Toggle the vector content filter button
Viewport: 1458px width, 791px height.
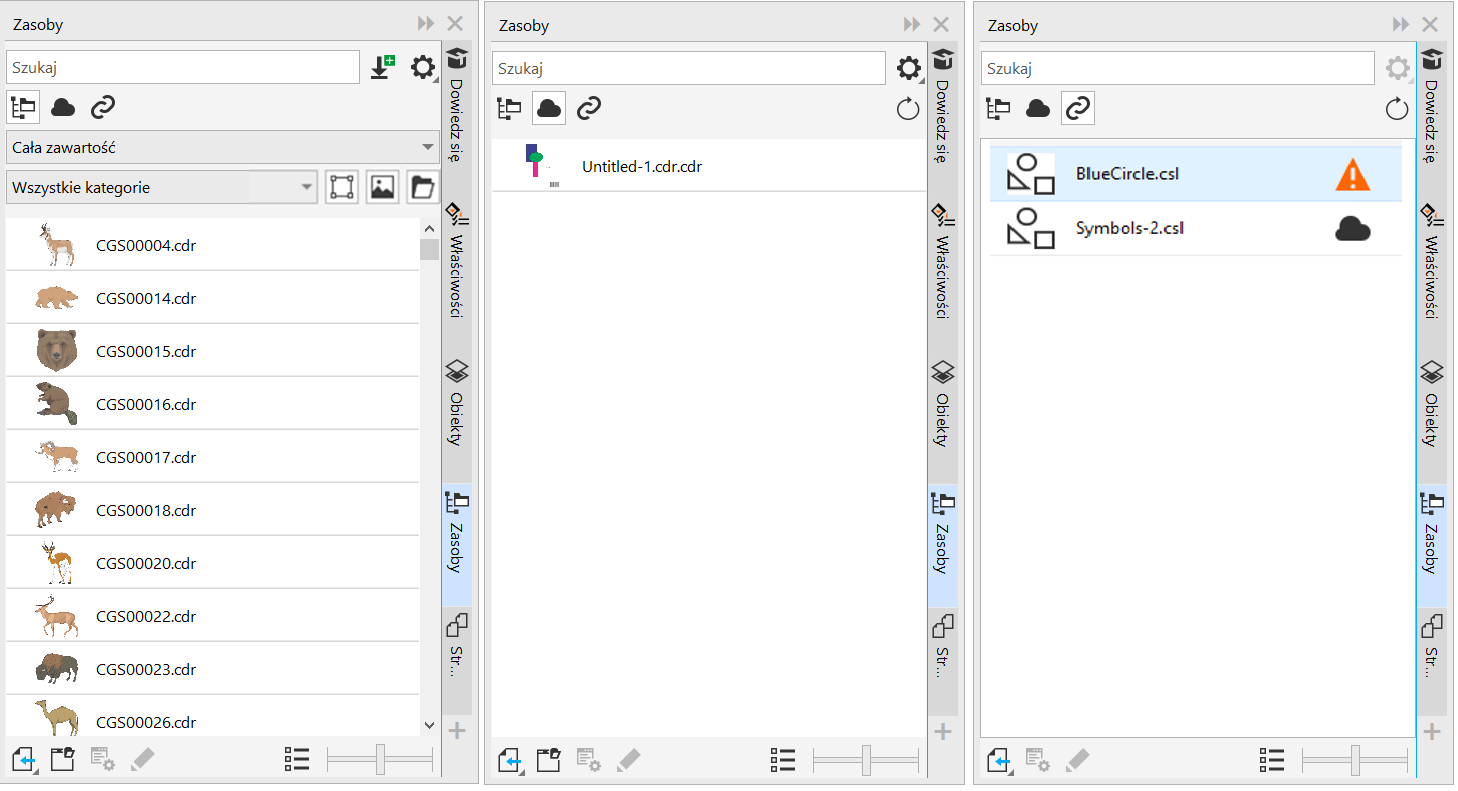(342, 187)
